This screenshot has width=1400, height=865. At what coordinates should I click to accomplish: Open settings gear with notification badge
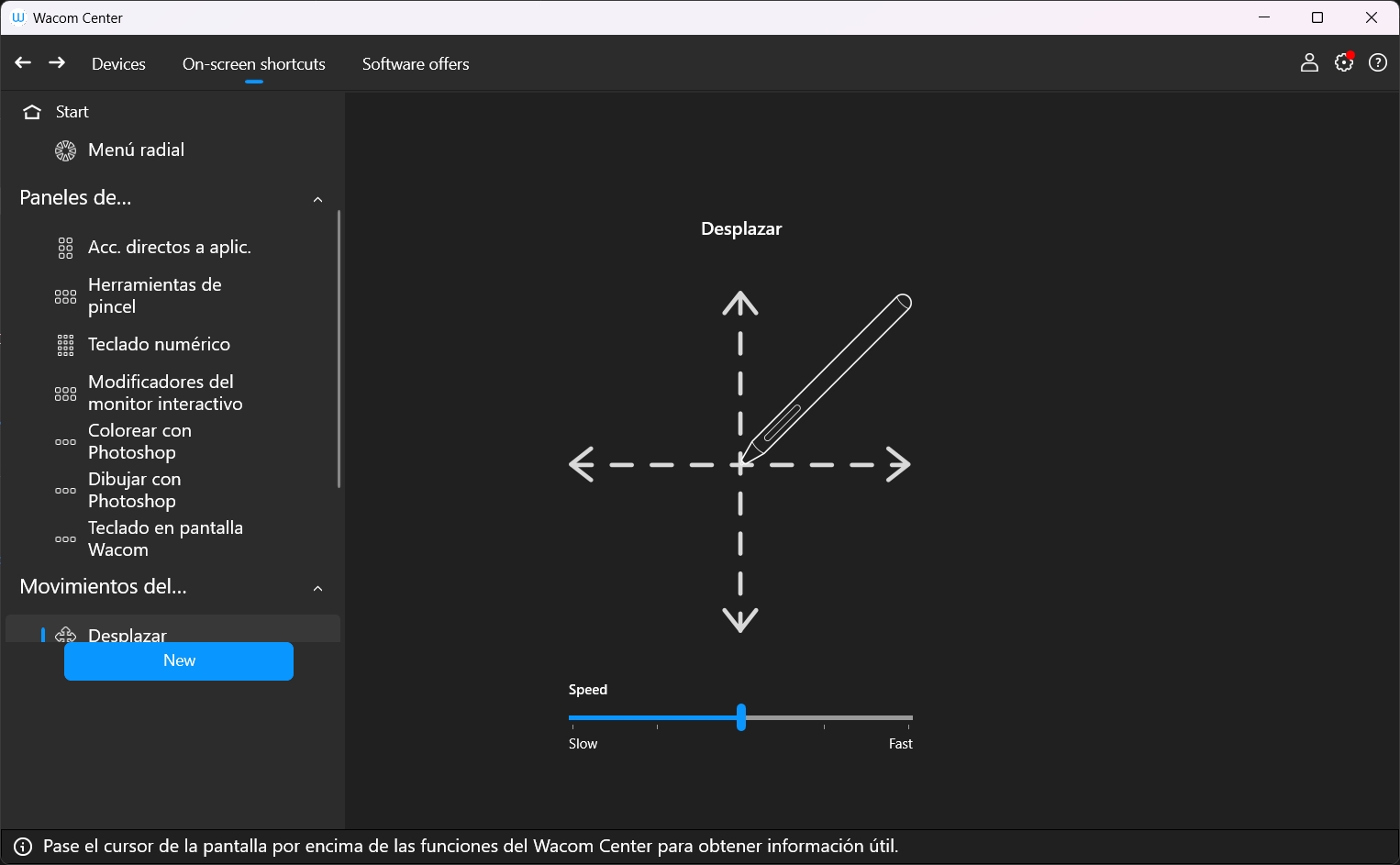1344,63
